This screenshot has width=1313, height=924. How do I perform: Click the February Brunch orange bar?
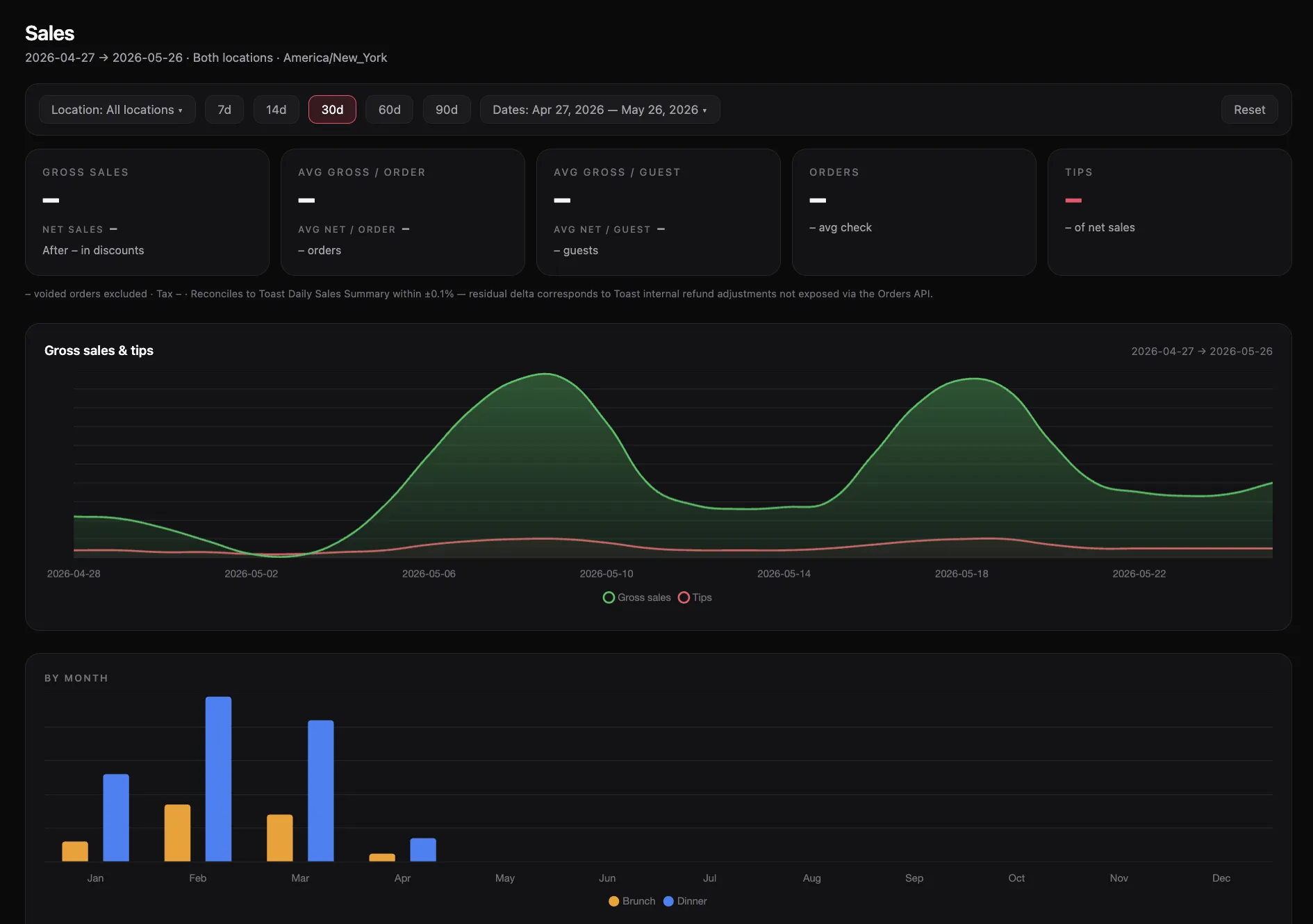coord(177,833)
